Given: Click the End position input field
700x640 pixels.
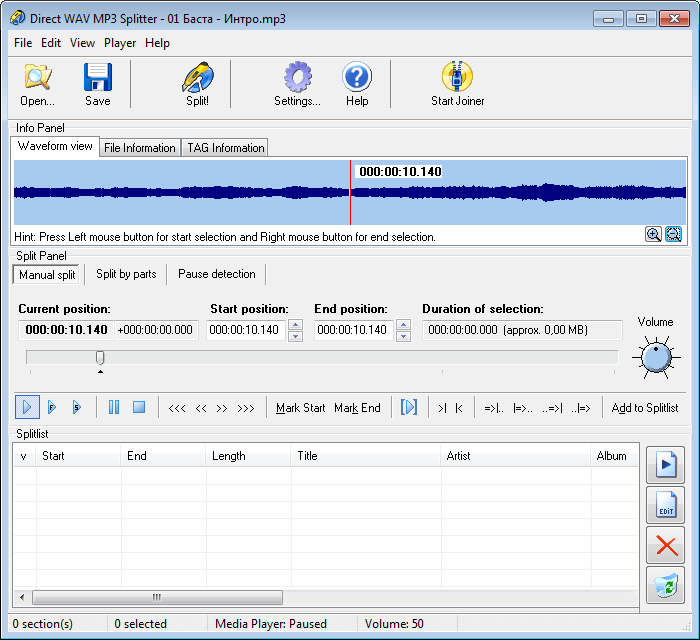Looking at the screenshot, I should pos(354,330).
